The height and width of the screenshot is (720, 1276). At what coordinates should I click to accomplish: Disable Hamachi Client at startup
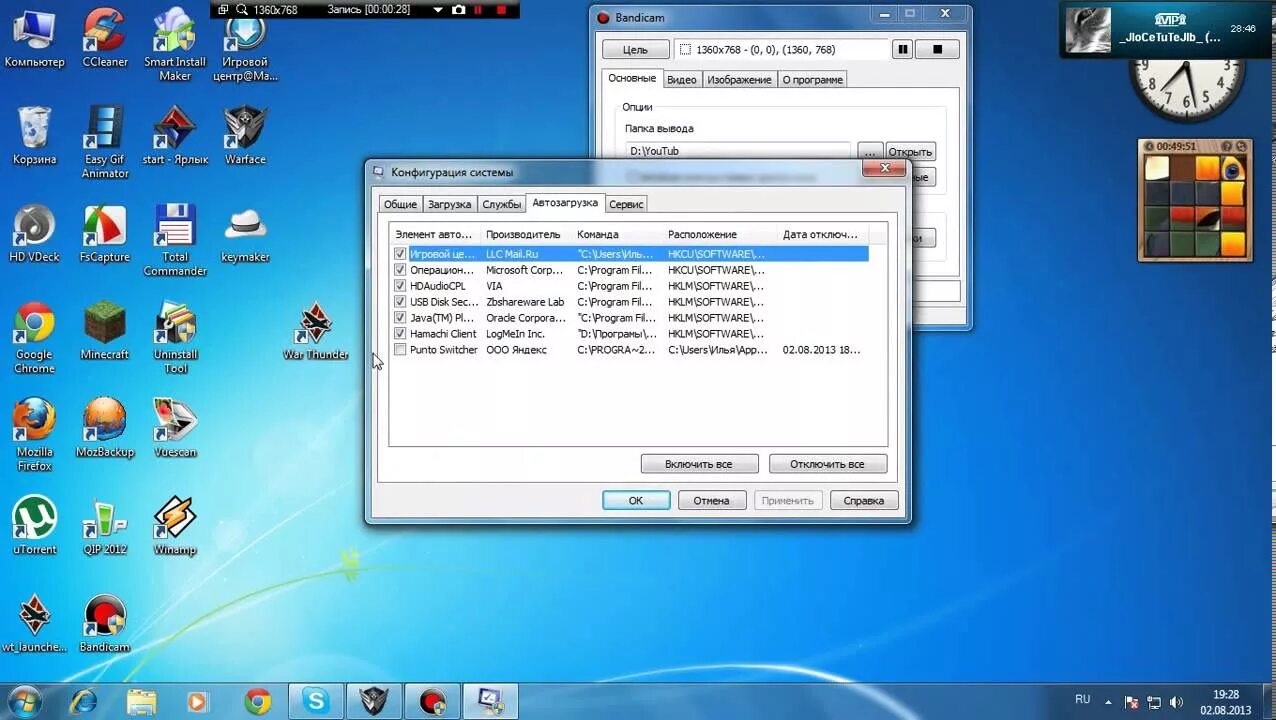400,334
